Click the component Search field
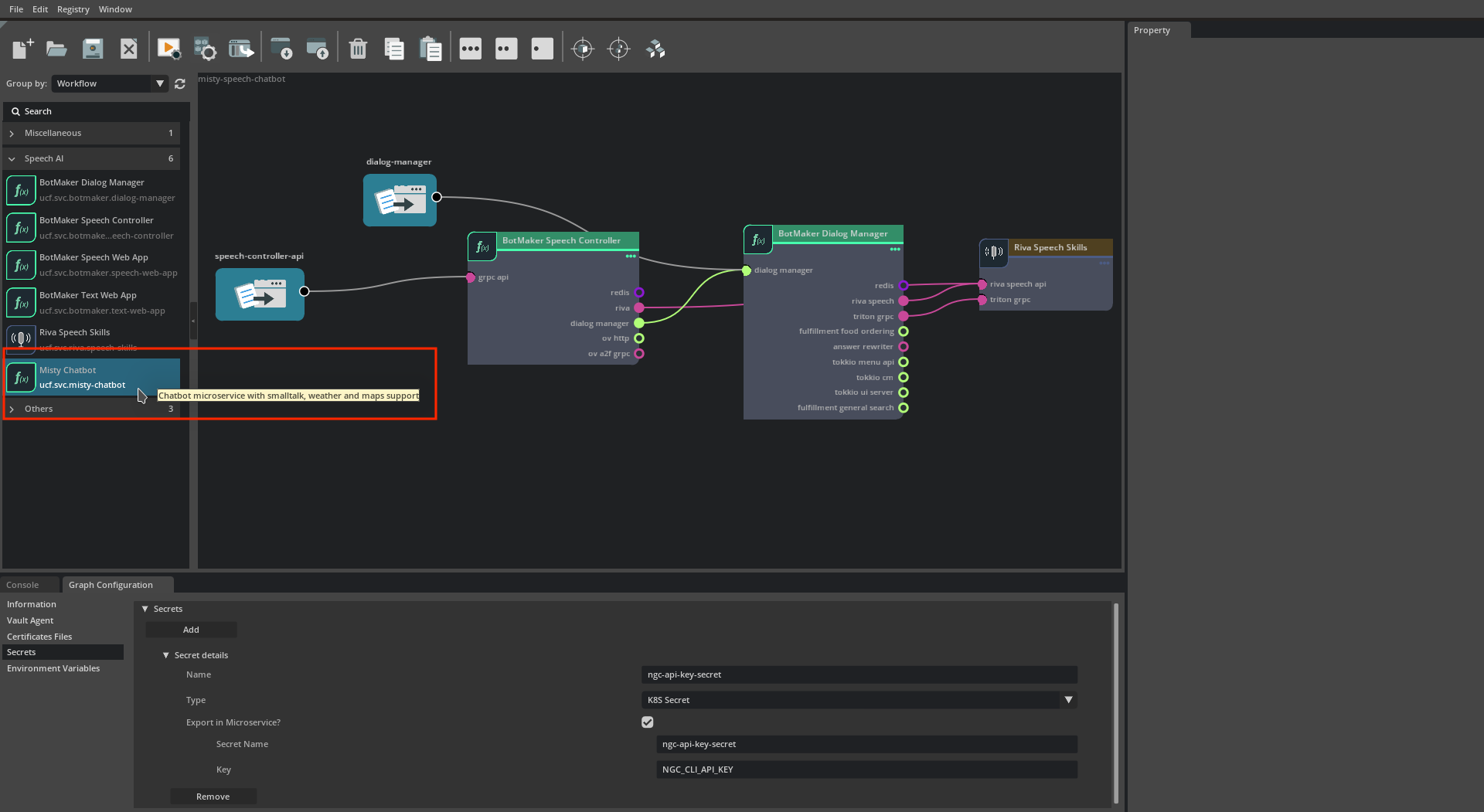This screenshot has height=812, width=1484. 97,111
